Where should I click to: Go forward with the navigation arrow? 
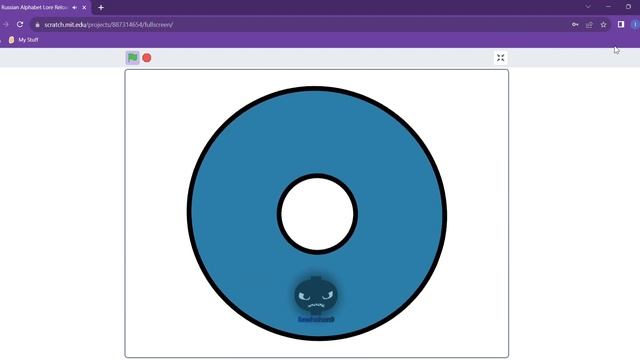pyautogui.click(x=5, y=24)
